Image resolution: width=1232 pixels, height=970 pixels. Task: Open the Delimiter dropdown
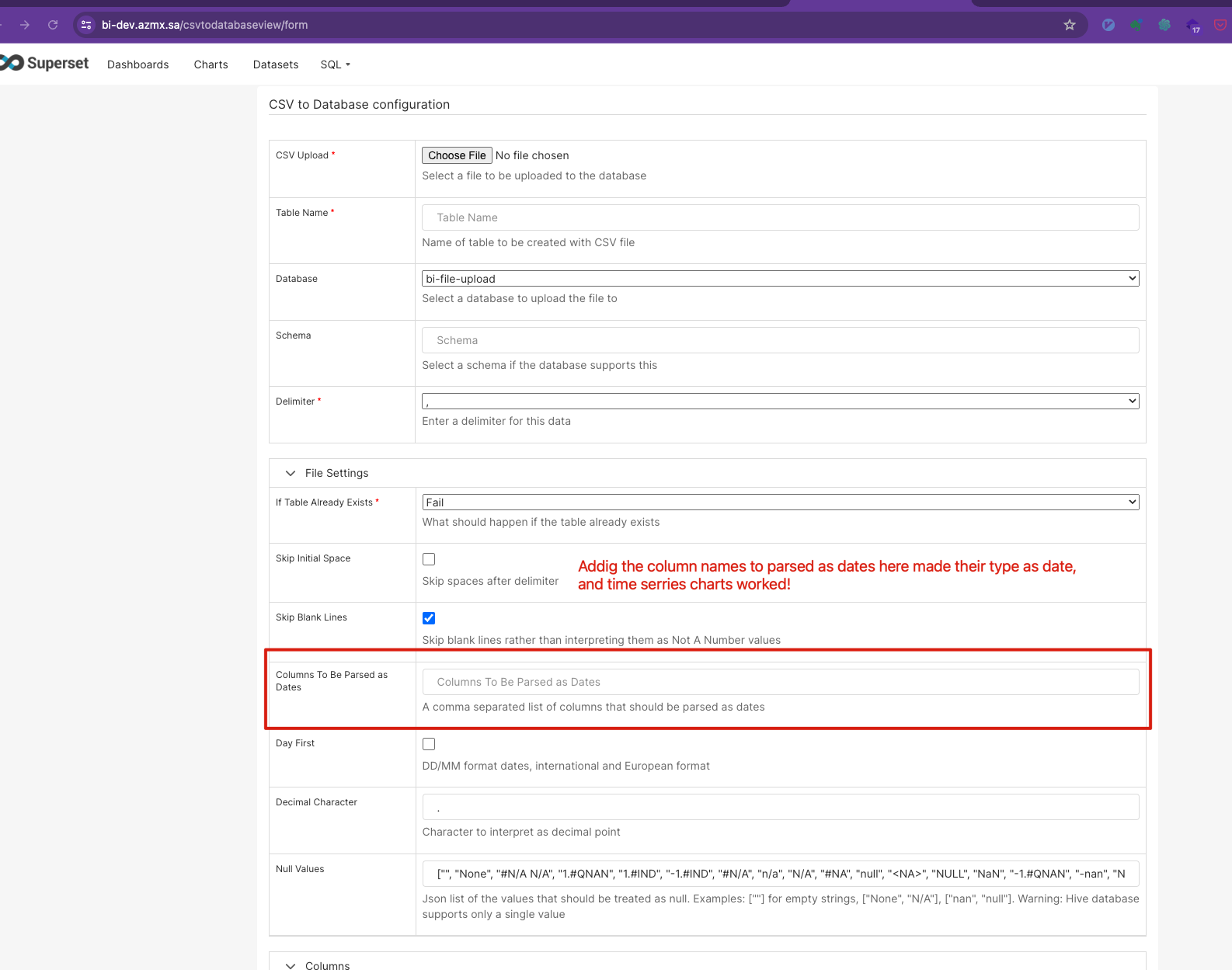pyautogui.click(x=780, y=402)
